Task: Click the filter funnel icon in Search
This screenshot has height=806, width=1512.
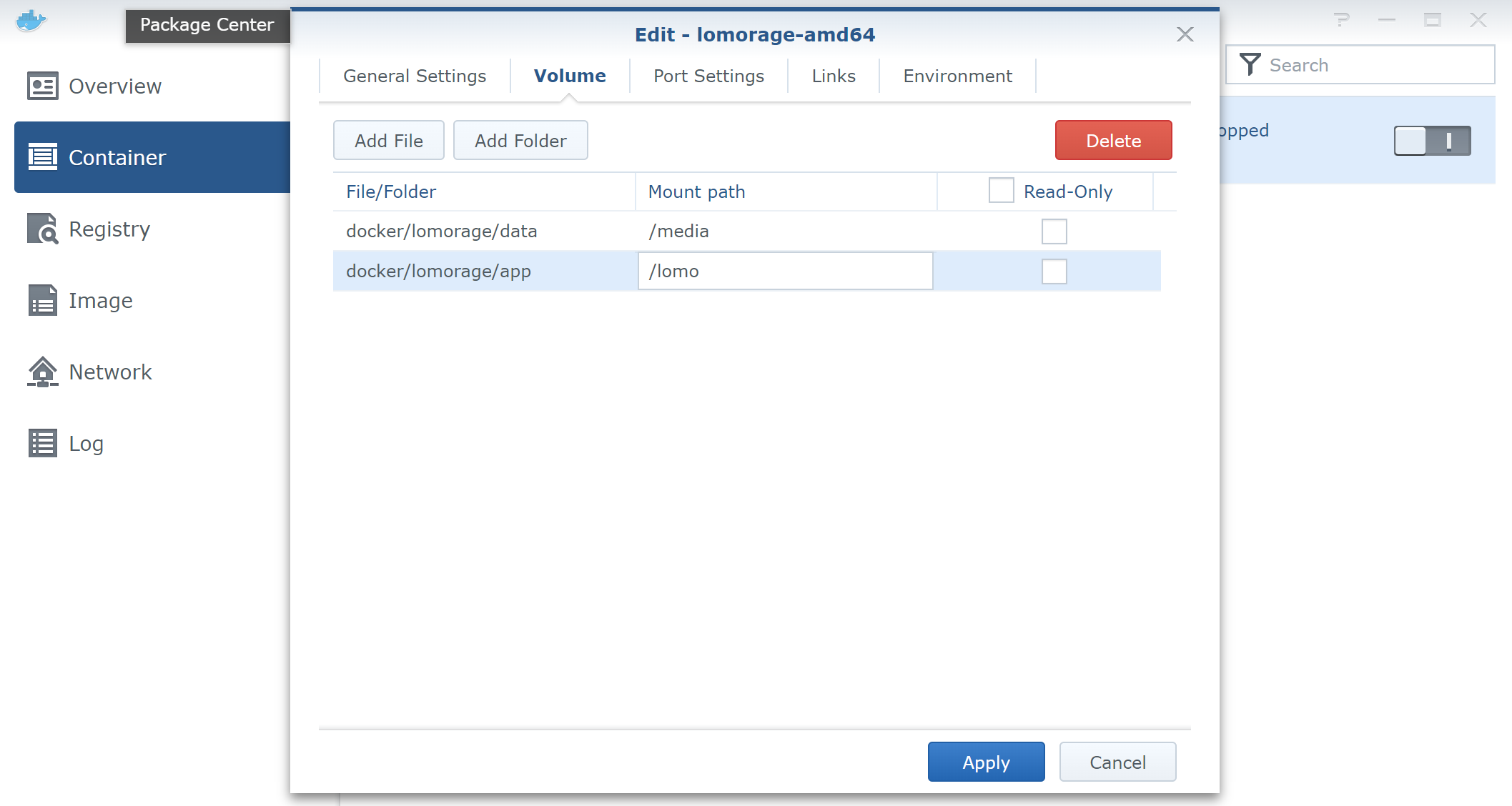Action: tap(1250, 64)
